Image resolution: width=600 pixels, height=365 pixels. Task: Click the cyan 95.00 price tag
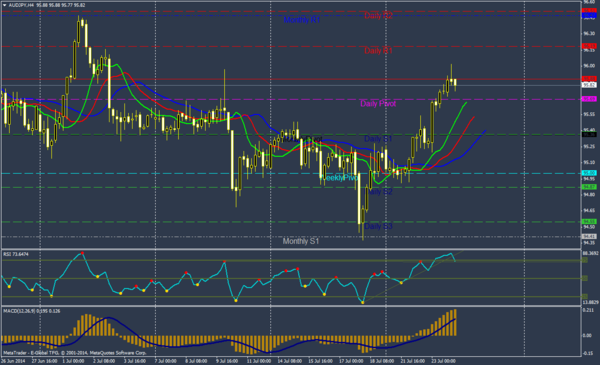589,173
